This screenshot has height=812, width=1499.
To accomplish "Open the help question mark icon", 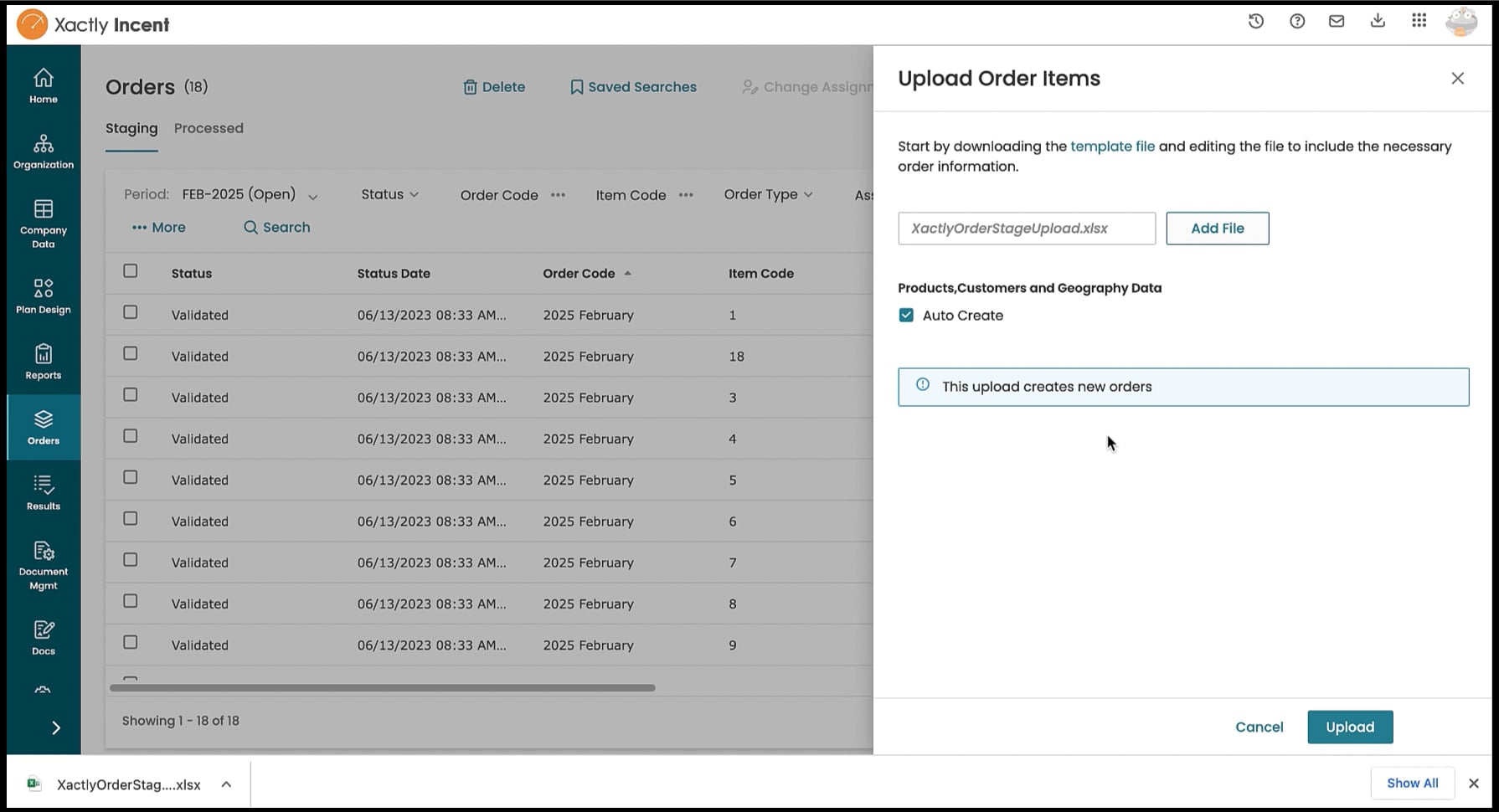I will coord(1297,22).
